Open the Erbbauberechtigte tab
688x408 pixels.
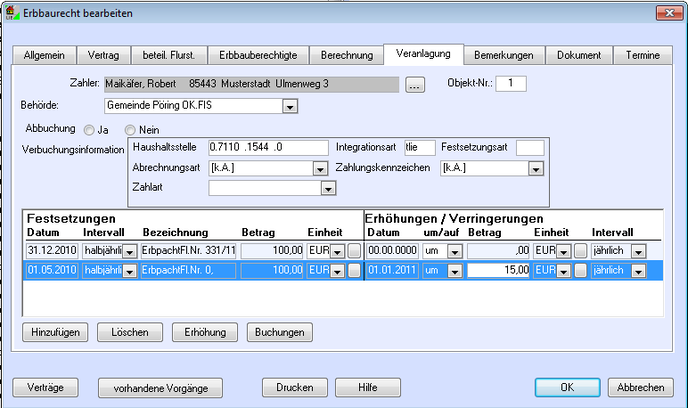256,55
